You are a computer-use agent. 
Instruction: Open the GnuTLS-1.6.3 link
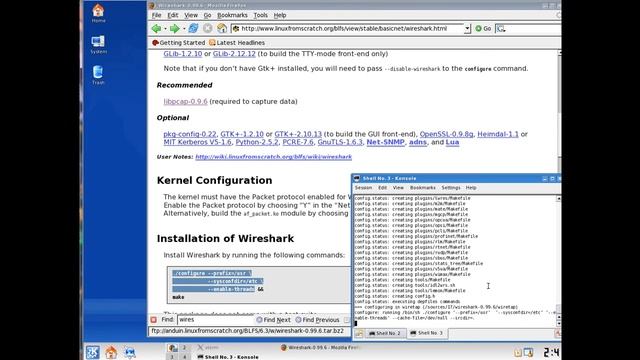pyautogui.click(x=340, y=142)
